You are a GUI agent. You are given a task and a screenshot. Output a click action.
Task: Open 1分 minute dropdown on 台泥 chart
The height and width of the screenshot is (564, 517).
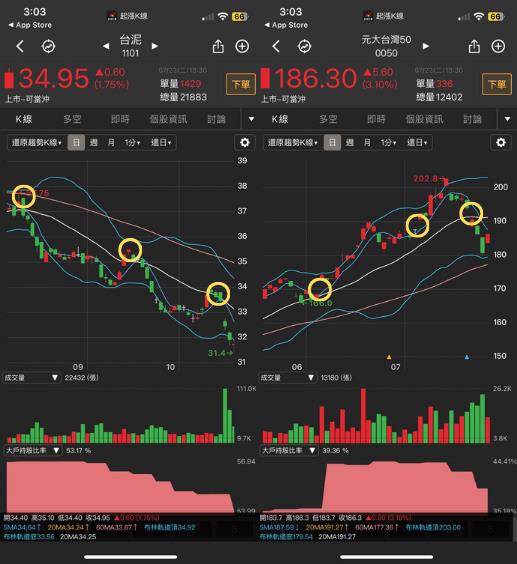click(132, 142)
